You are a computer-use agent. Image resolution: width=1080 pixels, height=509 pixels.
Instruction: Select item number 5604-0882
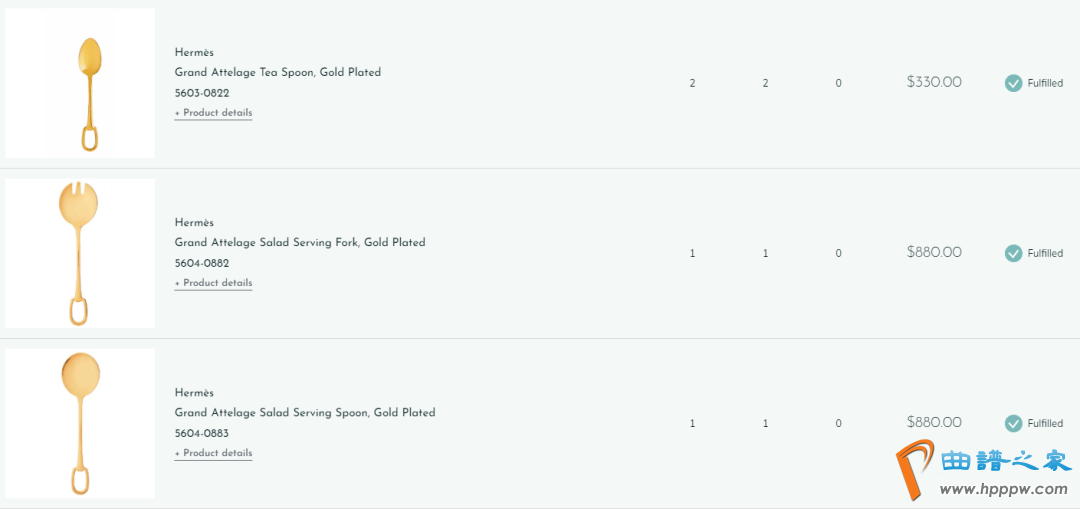pos(202,263)
